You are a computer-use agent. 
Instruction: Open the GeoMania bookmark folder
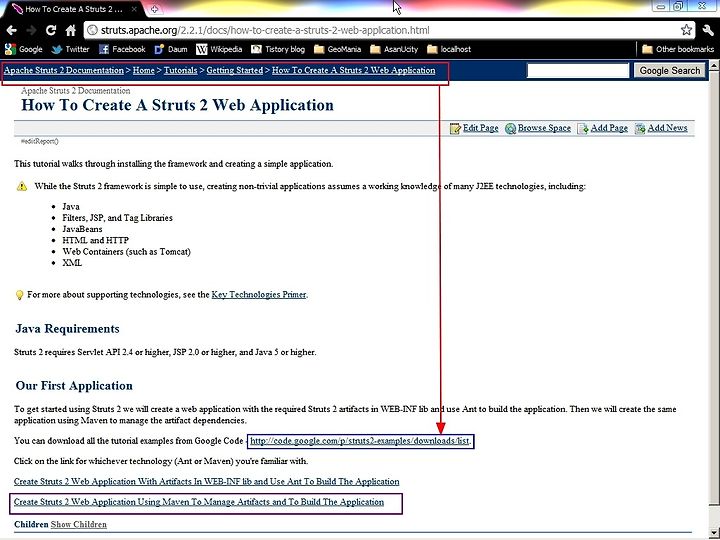pos(338,49)
